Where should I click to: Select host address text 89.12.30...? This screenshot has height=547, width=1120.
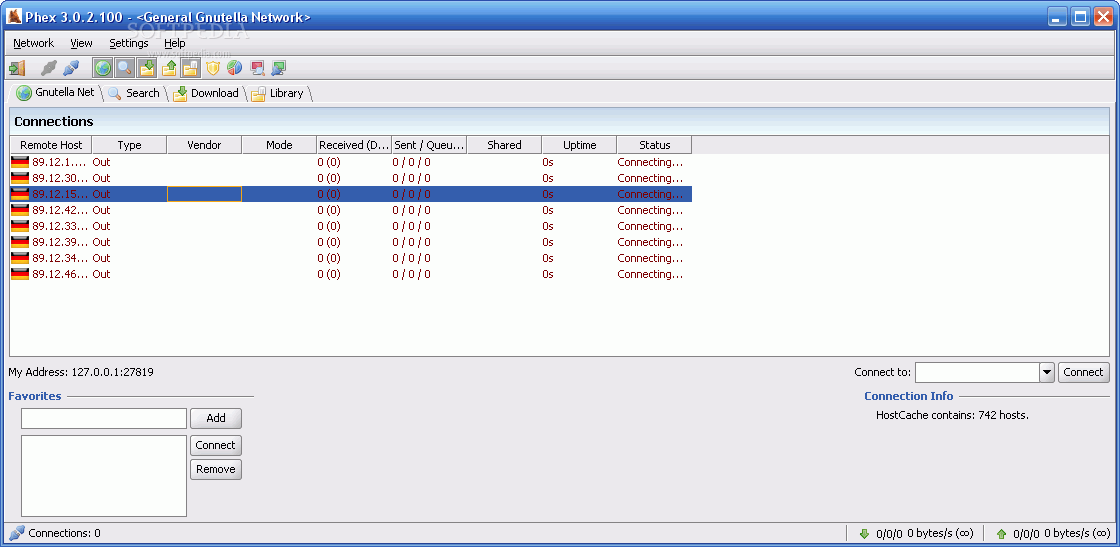61,178
